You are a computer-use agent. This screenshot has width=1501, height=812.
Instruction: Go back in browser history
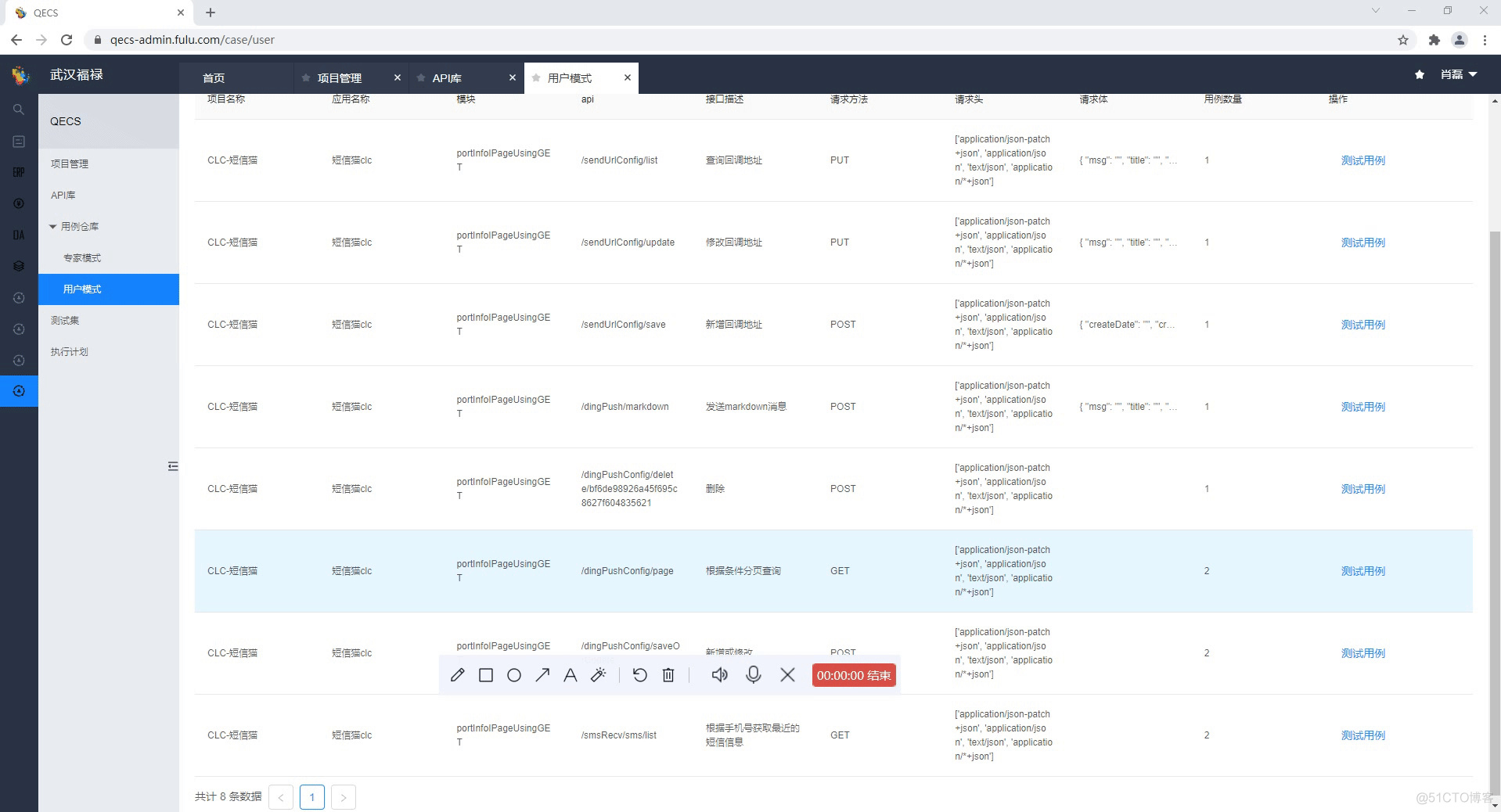tap(16, 40)
